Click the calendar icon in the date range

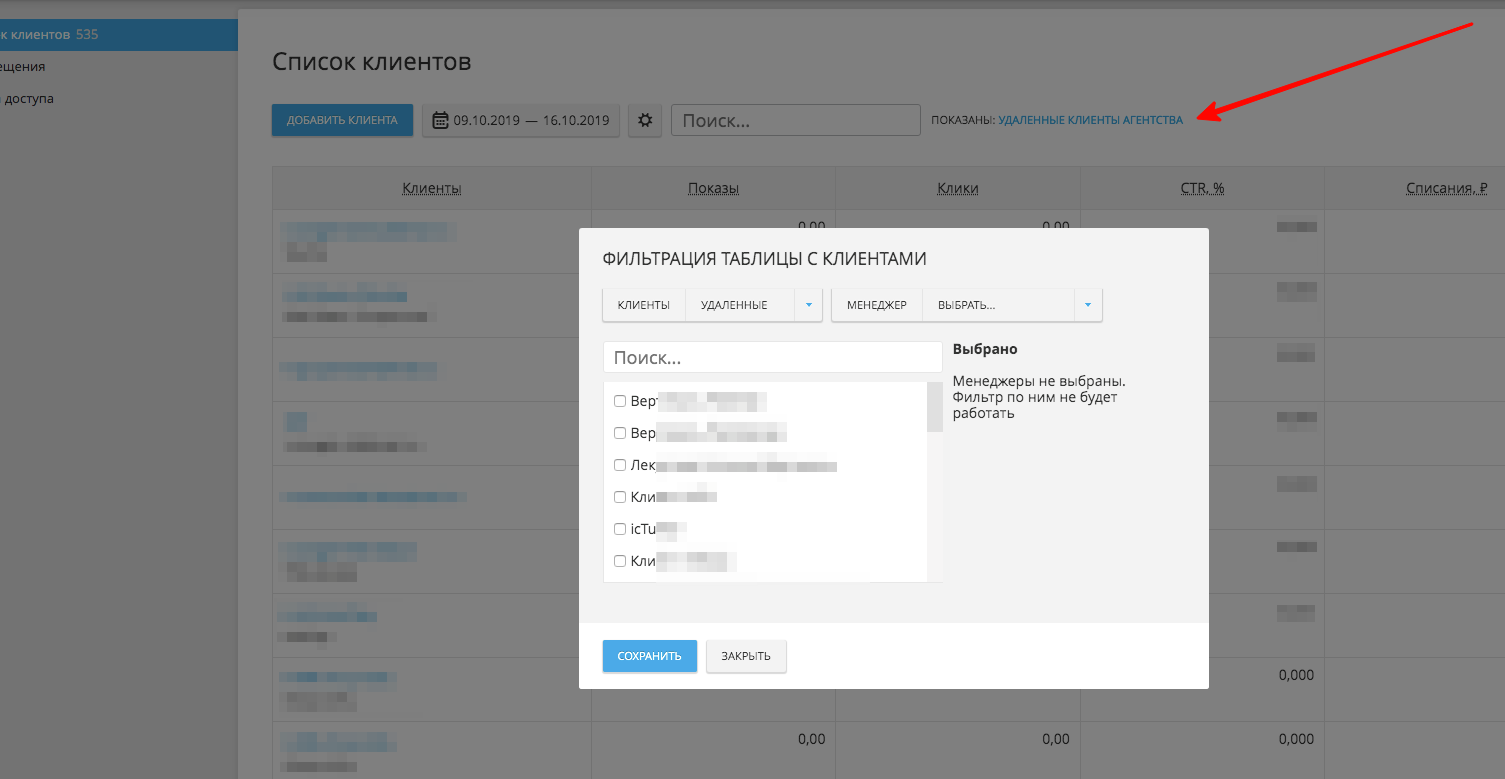(440, 120)
